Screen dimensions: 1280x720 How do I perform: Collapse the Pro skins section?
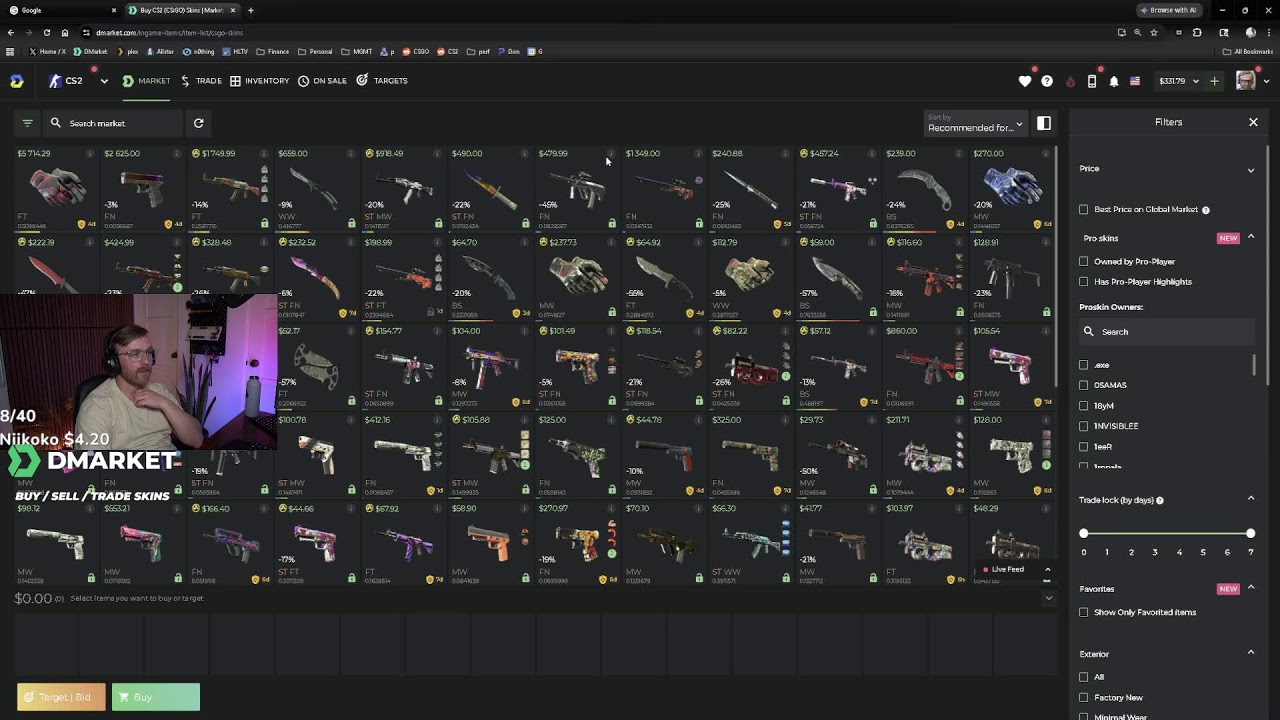[x=1251, y=238]
